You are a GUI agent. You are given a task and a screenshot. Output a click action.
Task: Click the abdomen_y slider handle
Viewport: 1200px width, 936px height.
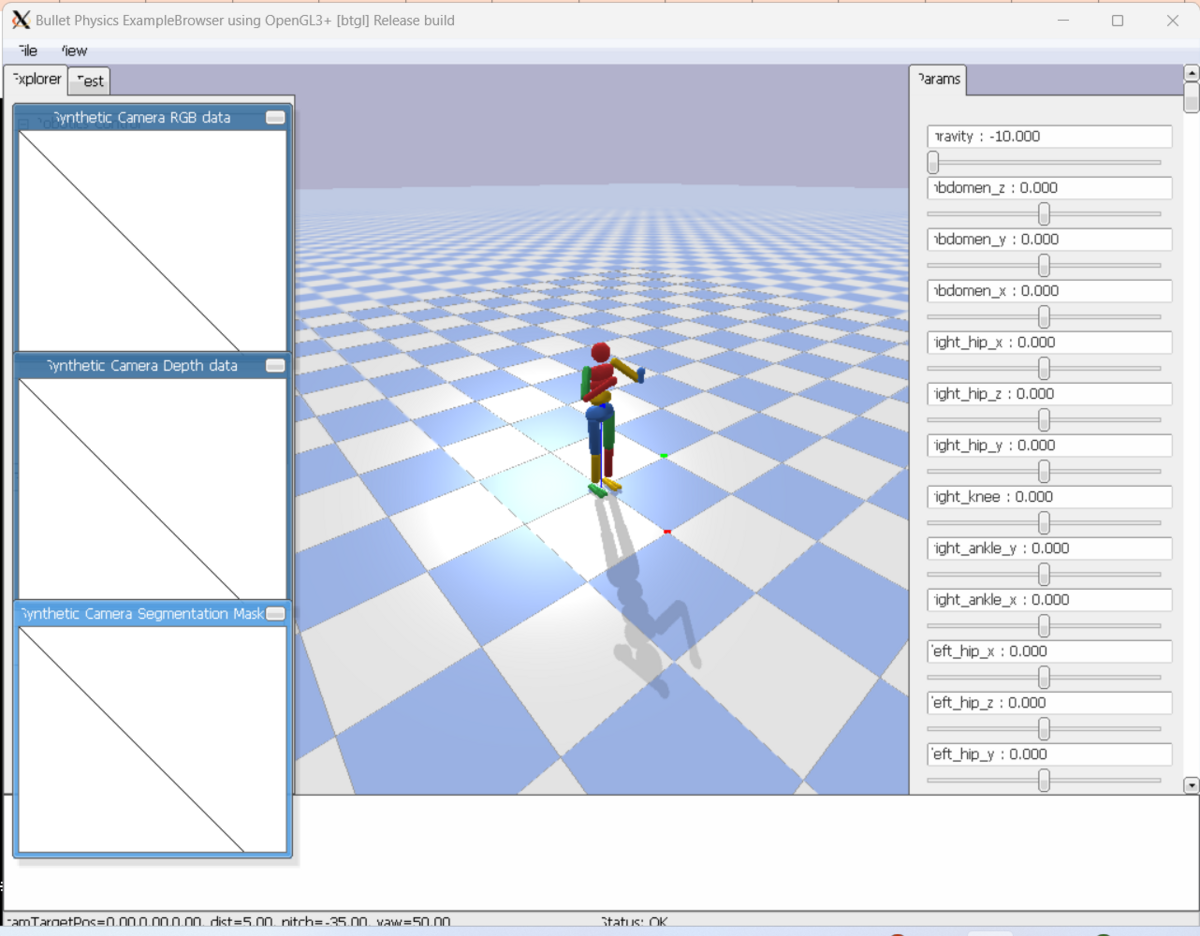click(1044, 265)
